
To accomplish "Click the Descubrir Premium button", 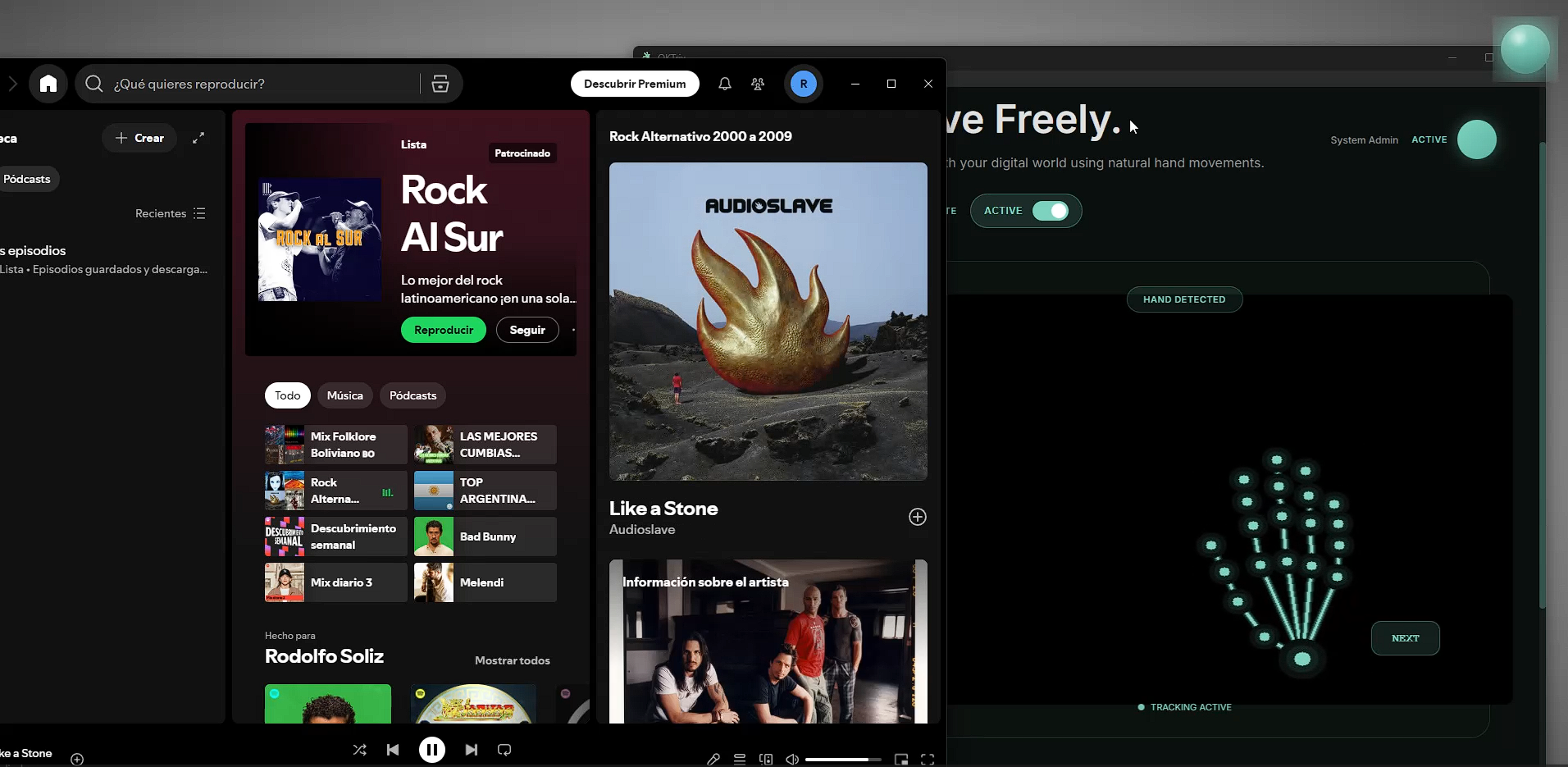I will click(635, 84).
